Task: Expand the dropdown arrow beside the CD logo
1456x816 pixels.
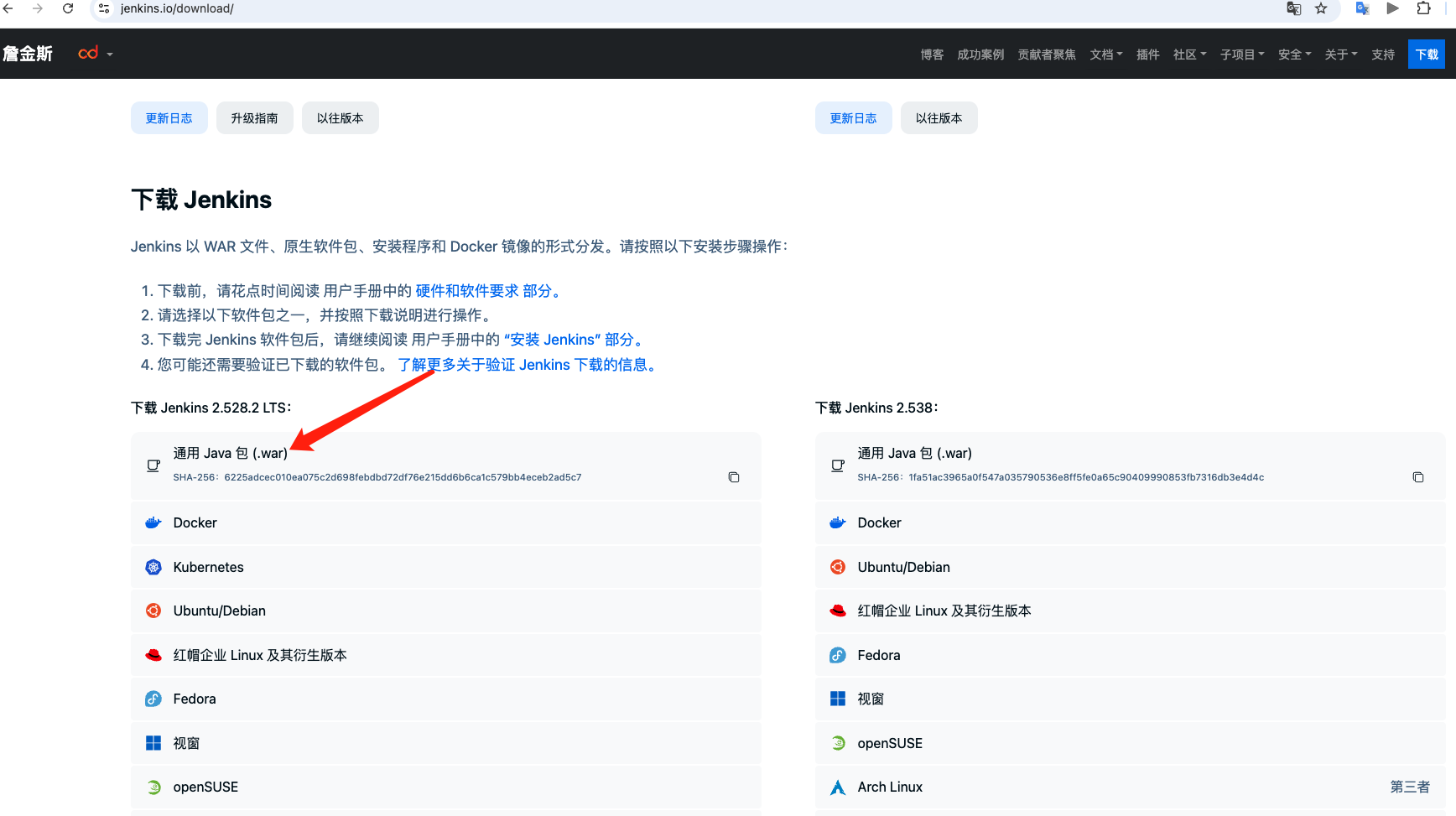Action: tap(110, 55)
